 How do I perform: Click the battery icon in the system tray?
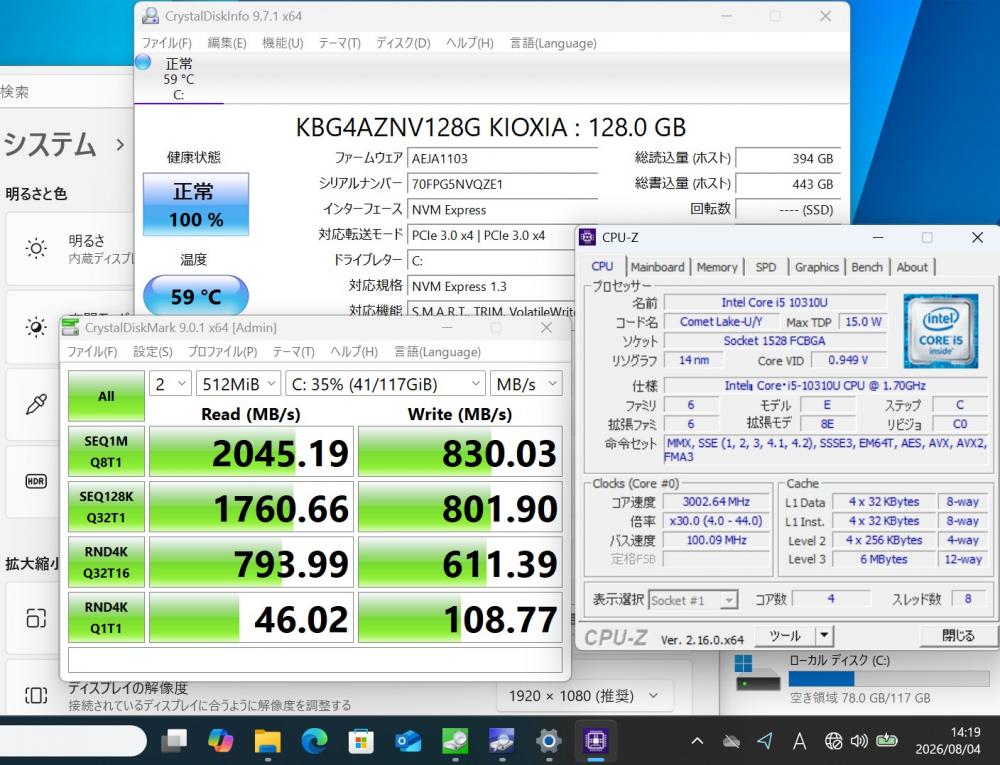887,741
